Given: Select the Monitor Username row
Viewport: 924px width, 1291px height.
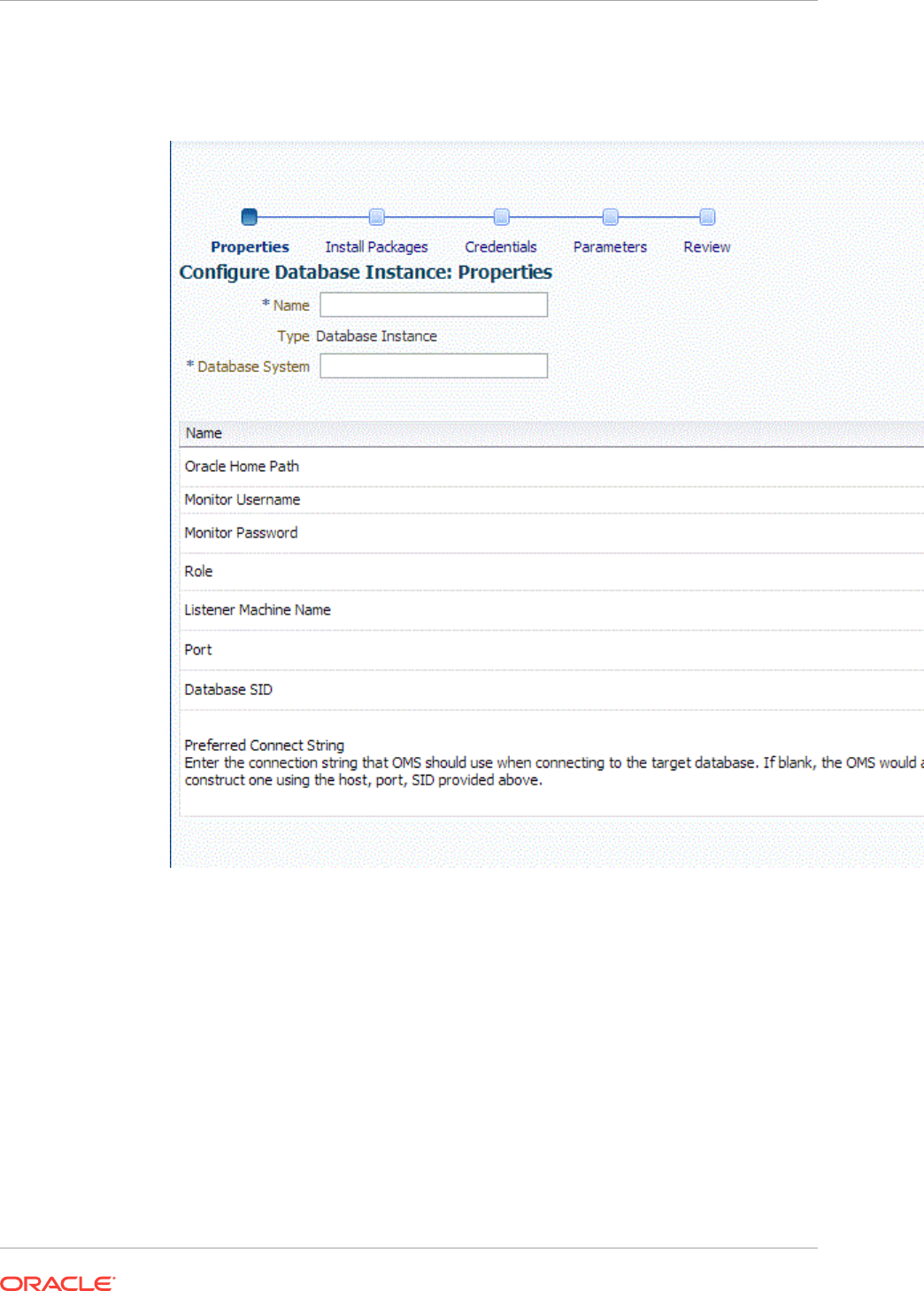Looking at the screenshot, I should (x=551, y=500).
